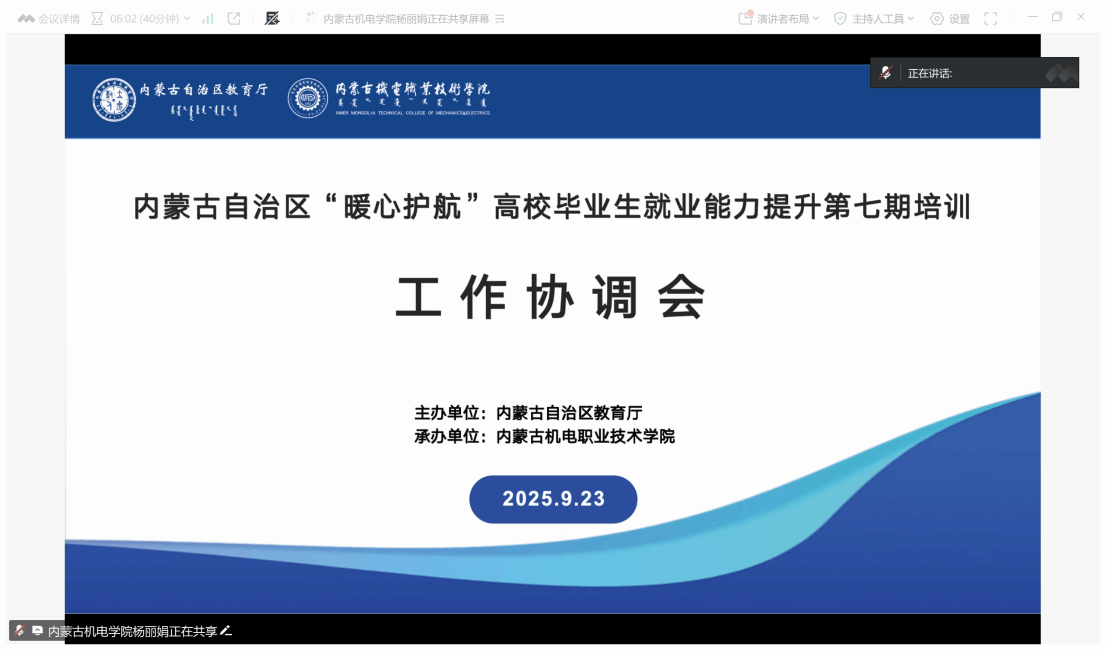1106x649 pixels.
Task: Click muted microphone icon in 正在讲话 panel
Action: (x=885, y=73)
